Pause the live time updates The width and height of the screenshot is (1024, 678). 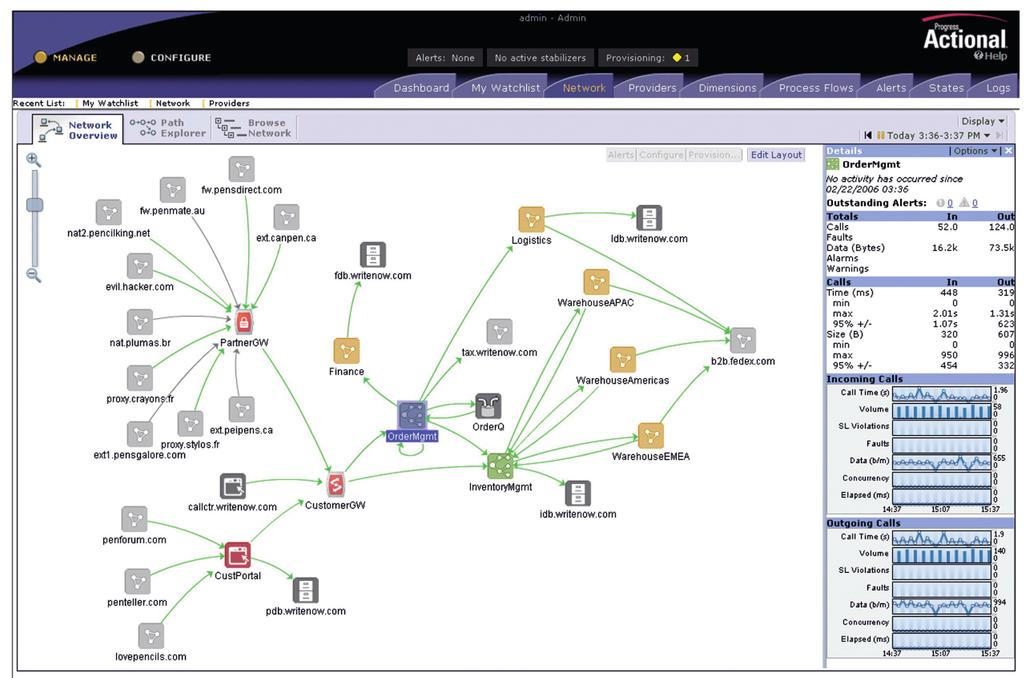click(880, 135)
